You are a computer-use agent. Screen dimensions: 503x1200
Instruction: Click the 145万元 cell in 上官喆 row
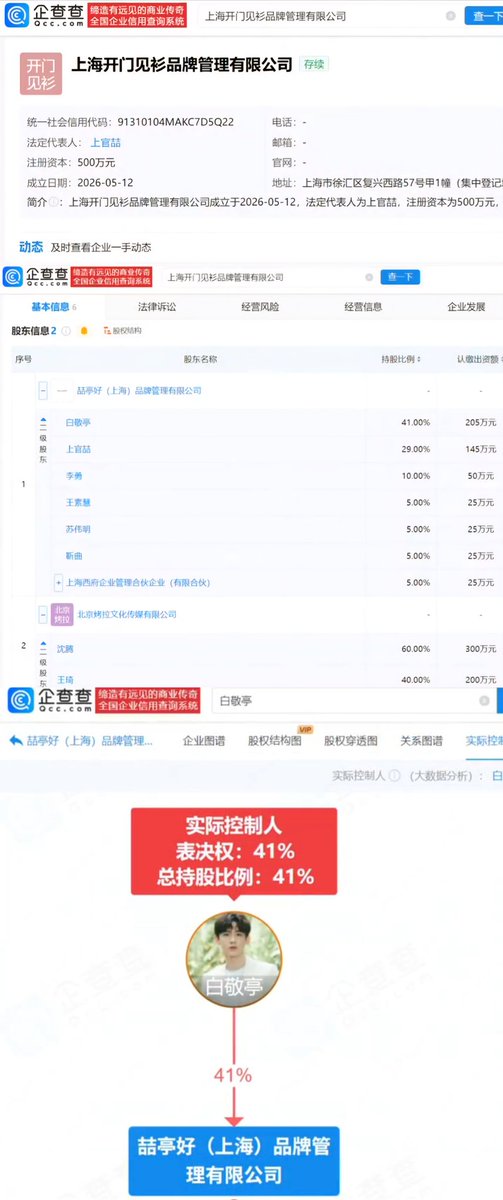pos(481,449)
